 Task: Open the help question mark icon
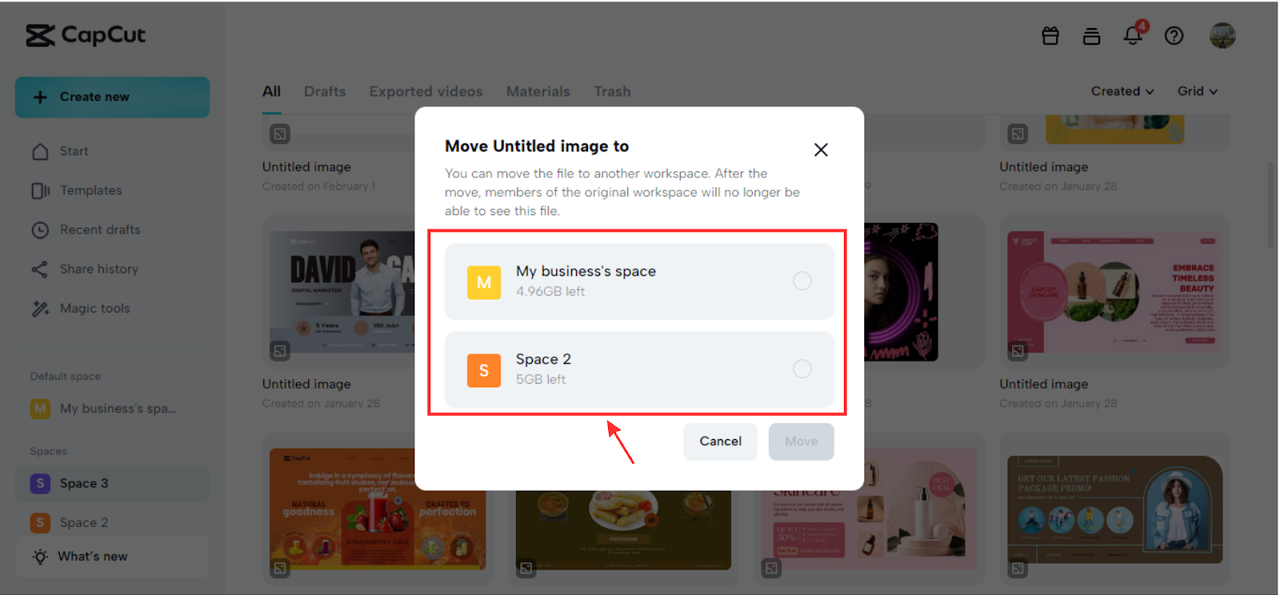pyautogui.click(x=1174, y=36)
